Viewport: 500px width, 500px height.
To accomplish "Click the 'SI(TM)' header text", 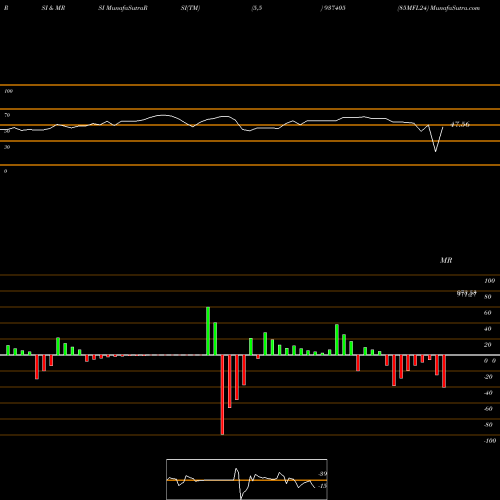I will click(x=190, y=8).
